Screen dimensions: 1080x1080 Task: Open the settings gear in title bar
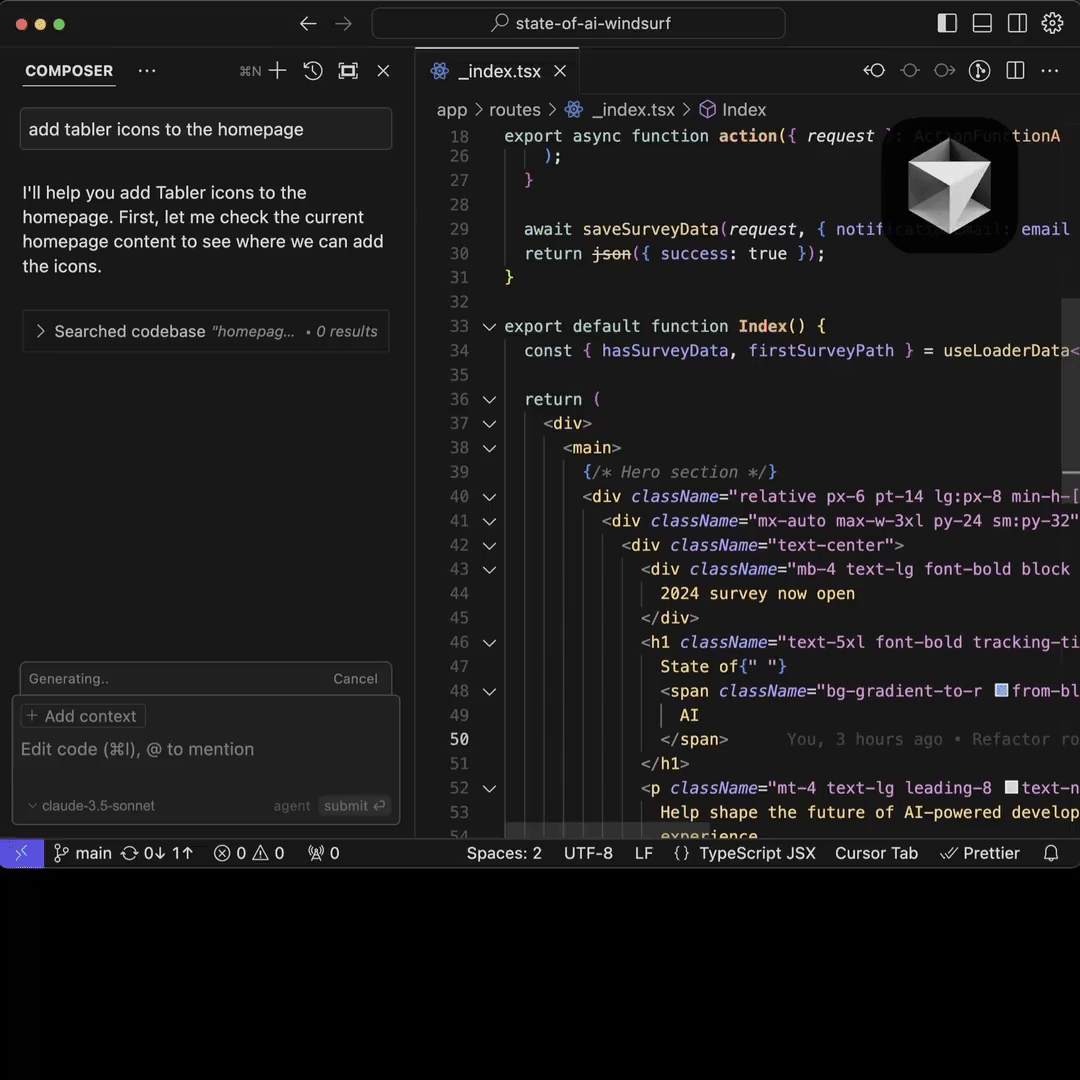(x=1052, y=24)
